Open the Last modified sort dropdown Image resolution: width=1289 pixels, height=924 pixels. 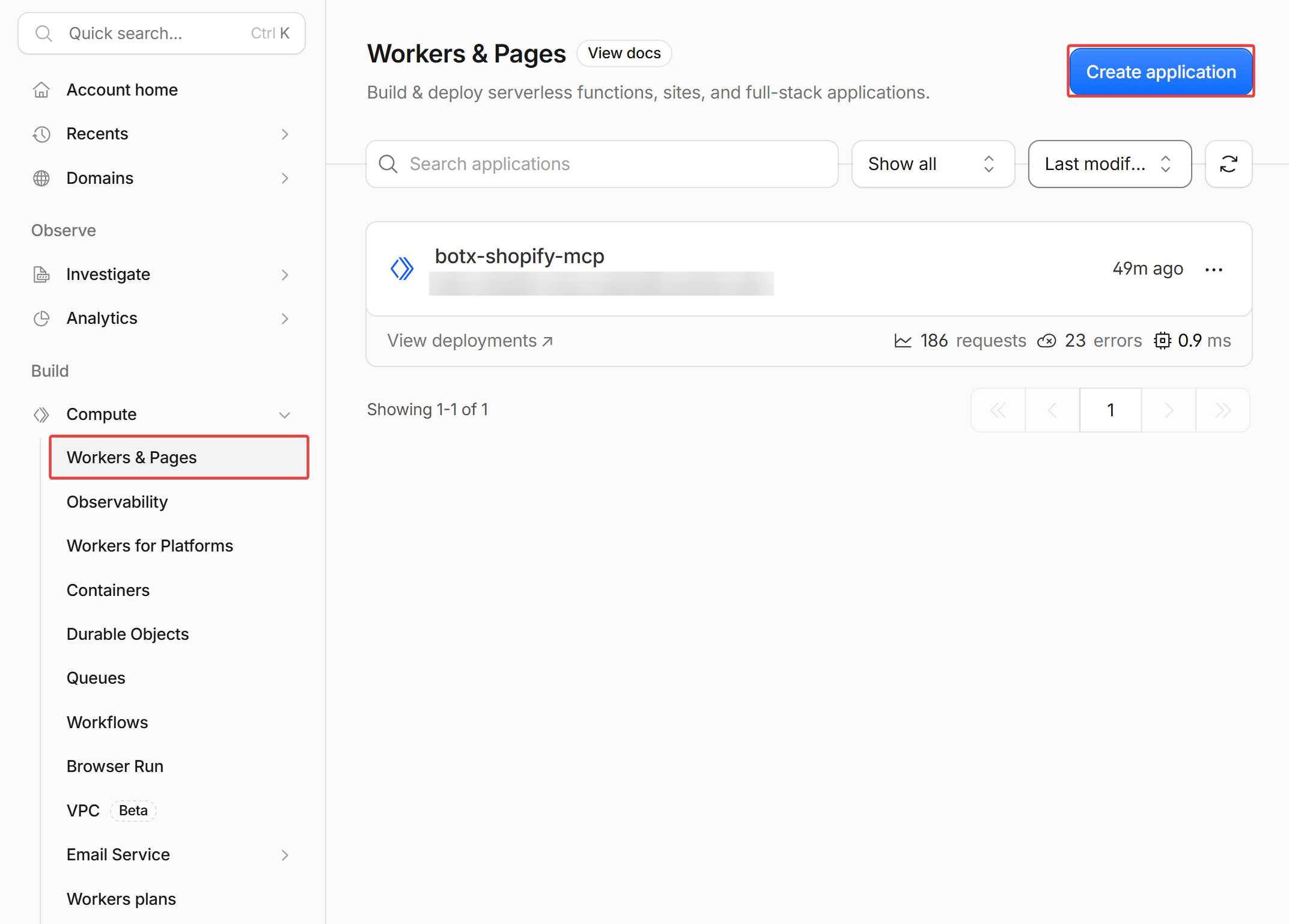point(1110,164)
